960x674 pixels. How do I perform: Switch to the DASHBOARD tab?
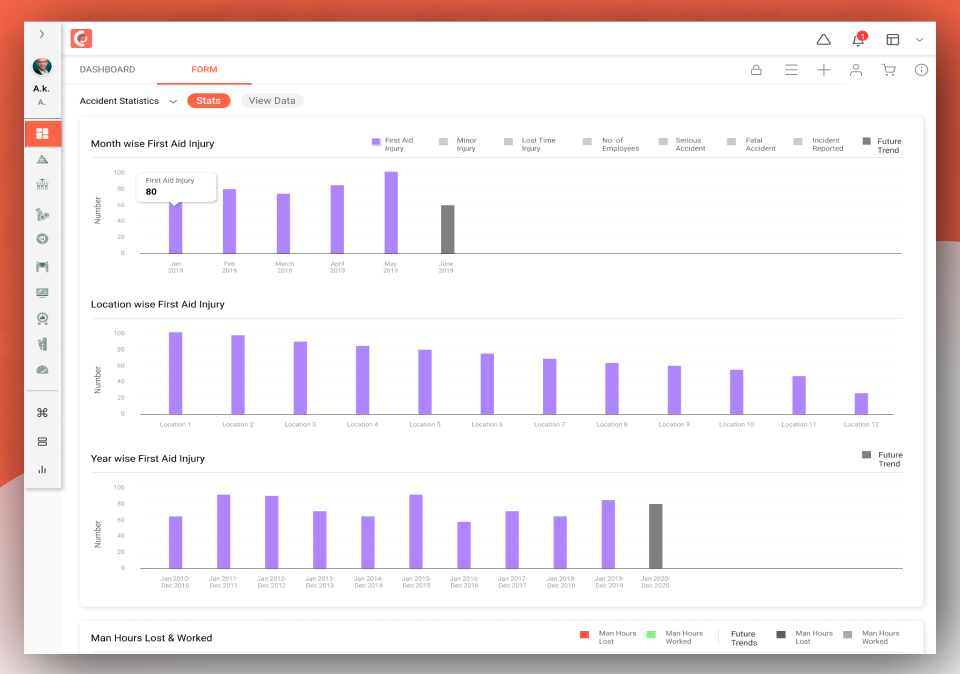[107, 69]
